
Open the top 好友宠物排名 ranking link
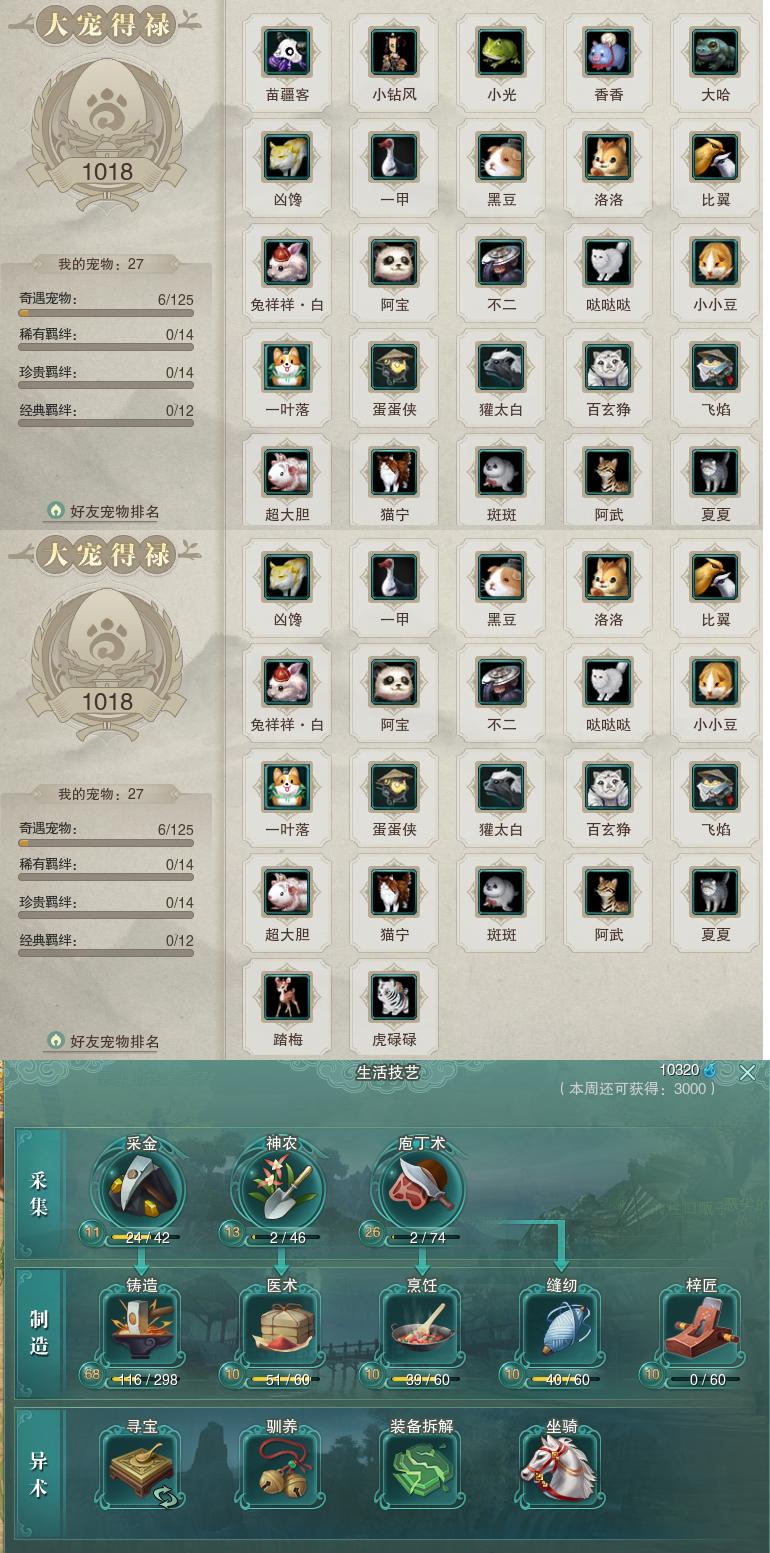[x=104, y=511]
